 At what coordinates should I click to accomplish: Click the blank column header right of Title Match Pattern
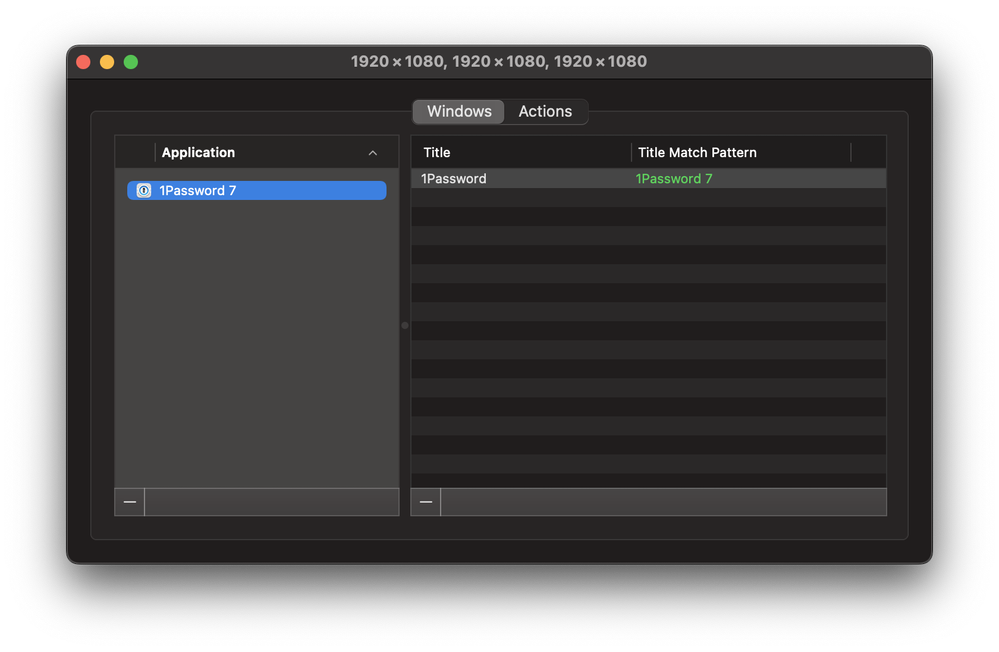tap(868, 153)
